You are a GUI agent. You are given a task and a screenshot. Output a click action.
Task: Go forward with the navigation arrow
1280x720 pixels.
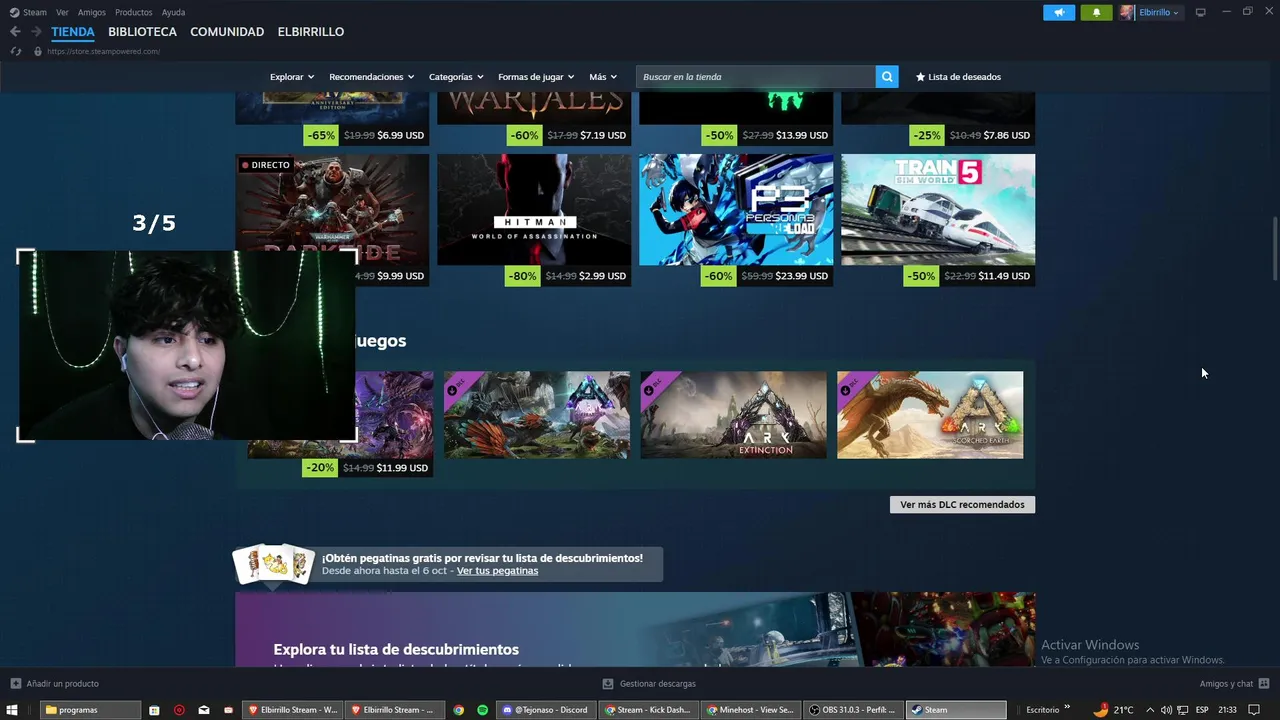(36, 32)
